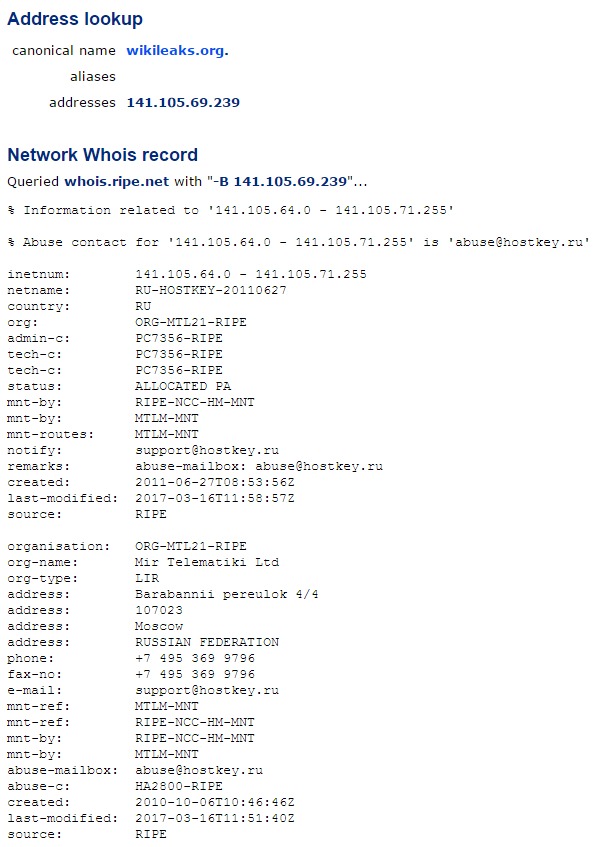
Task: Click the country value RU
Action: [143, 307]
